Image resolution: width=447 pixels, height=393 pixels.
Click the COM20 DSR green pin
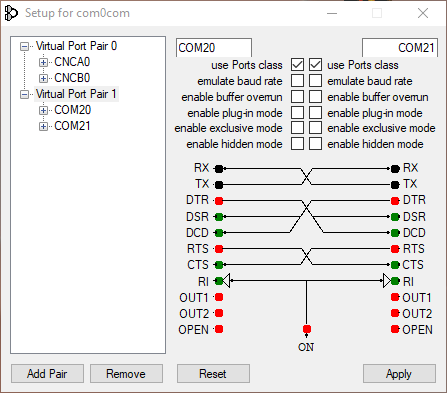click(x=219, y=217)
